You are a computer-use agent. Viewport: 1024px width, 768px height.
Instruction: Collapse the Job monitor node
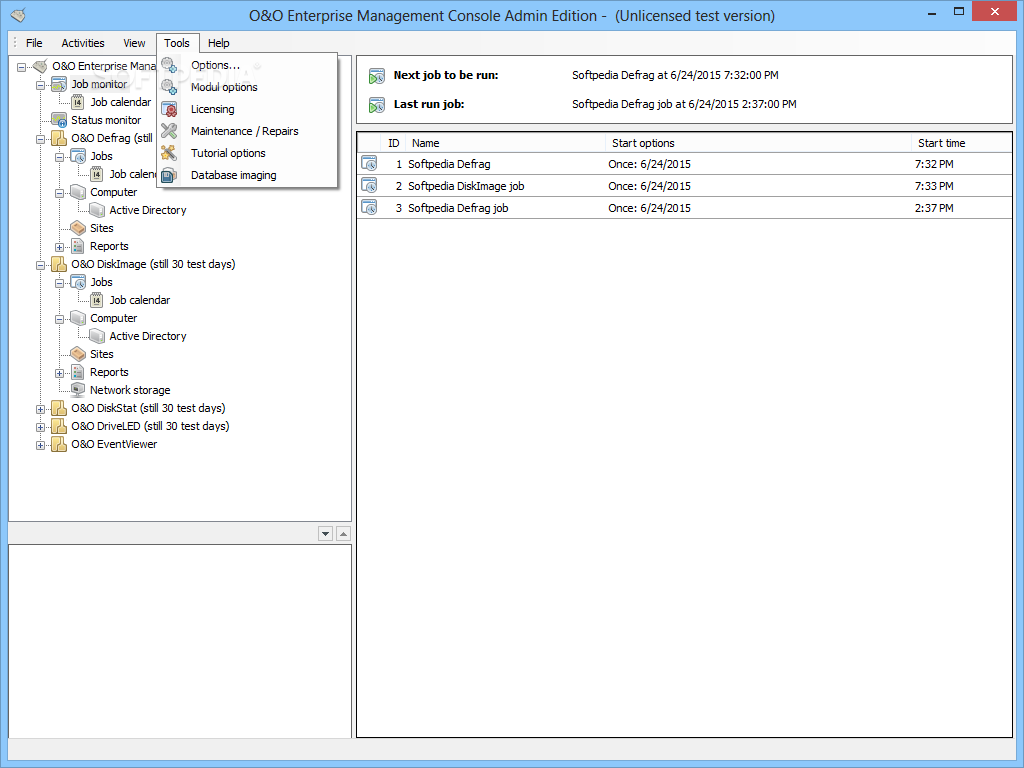point(40,84)
